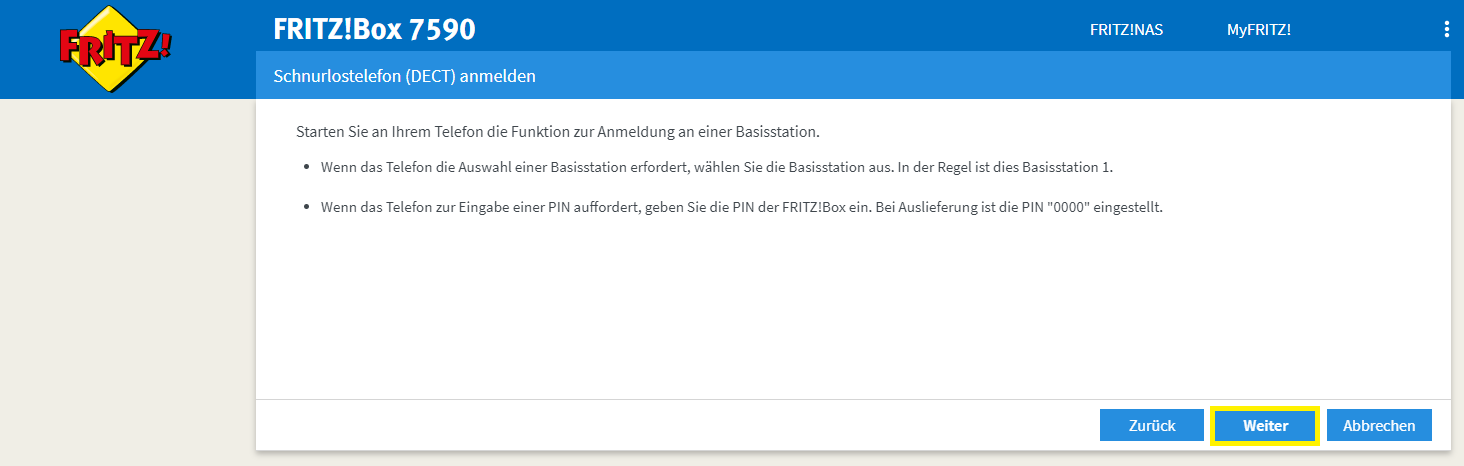Click the sentence 'Starten Sie an Ihrem Telefon...'

(558, 132)
